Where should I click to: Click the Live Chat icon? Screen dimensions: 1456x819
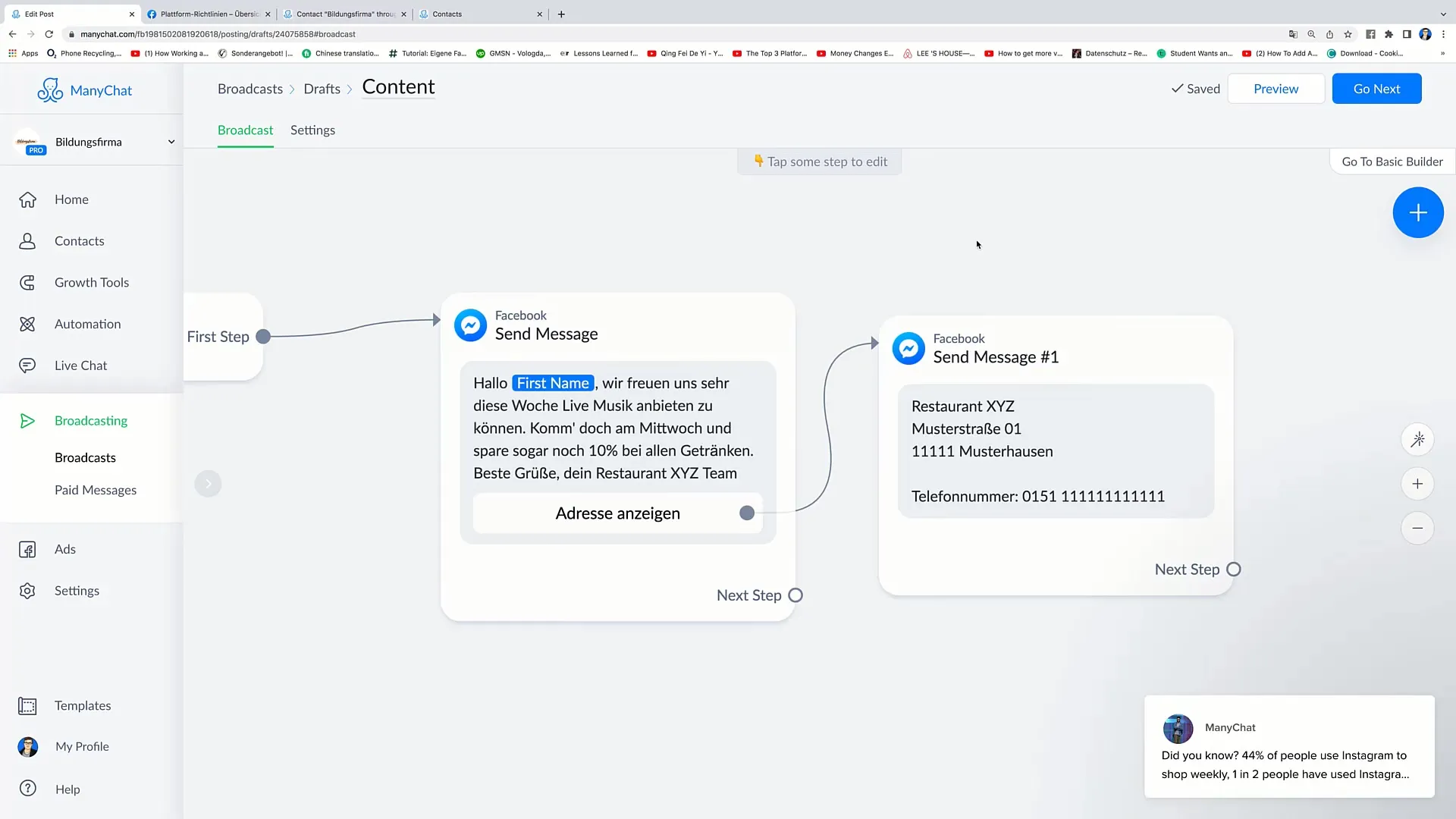27,365
